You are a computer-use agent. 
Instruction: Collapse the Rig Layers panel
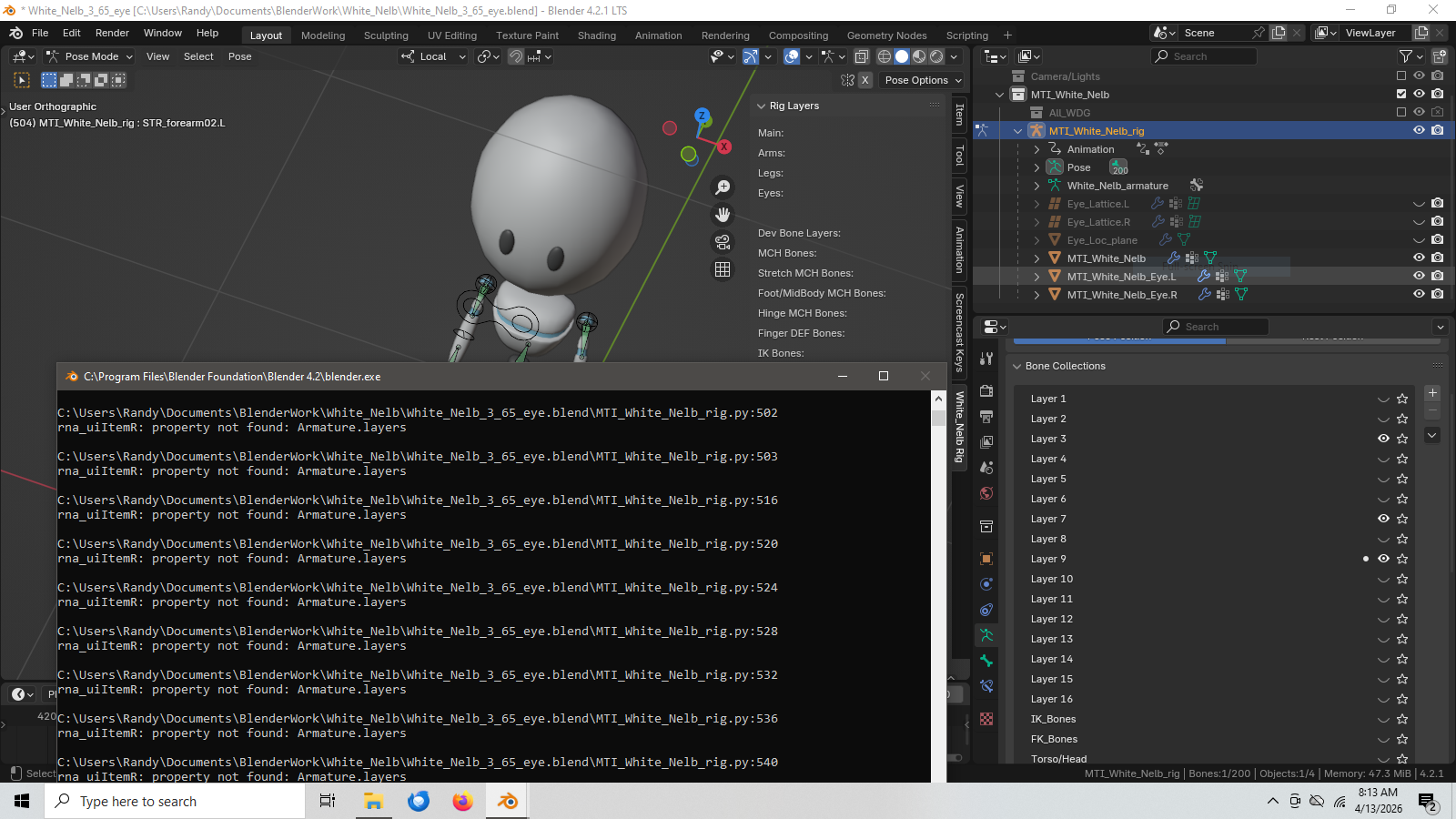pyautogui.click(x=762, y=106)
